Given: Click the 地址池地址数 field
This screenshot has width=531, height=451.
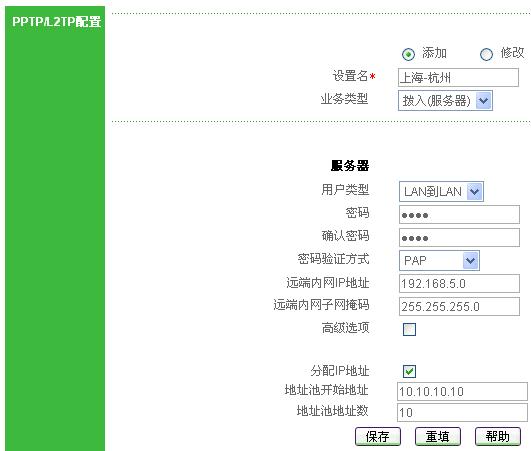Looking at the screenshot, I should 462,412.
